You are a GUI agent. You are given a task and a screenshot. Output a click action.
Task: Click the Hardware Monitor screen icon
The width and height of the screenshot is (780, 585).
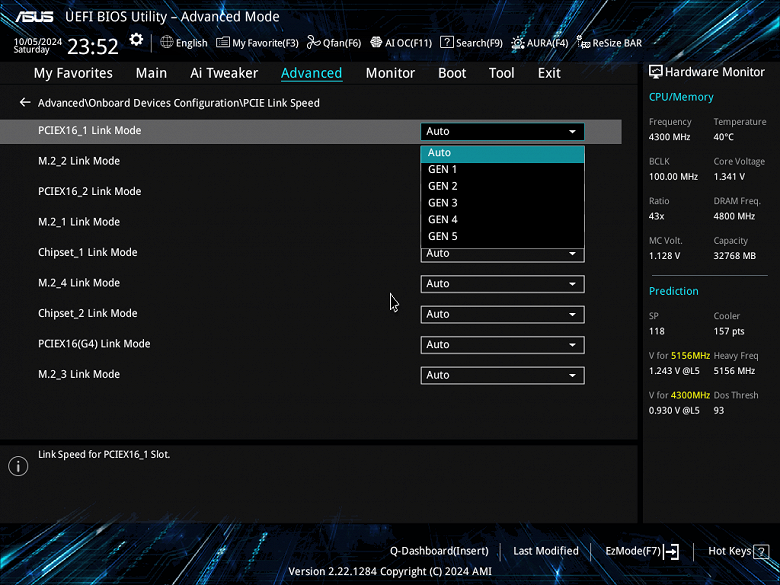tap(656, 72)
